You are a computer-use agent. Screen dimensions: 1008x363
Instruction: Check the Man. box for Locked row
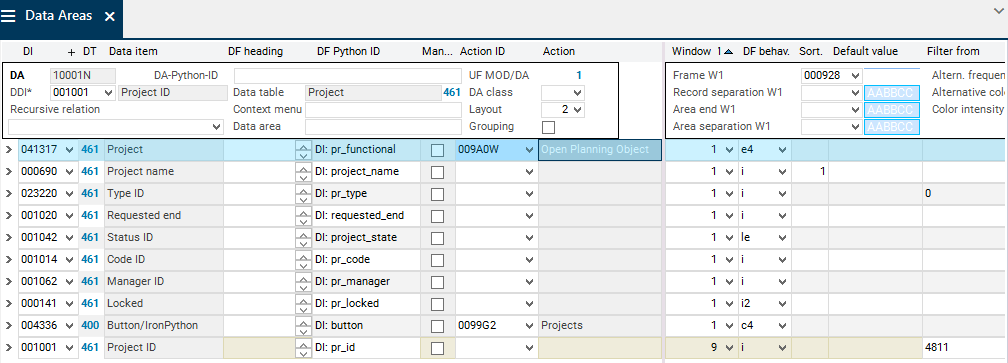pos(437,303)
